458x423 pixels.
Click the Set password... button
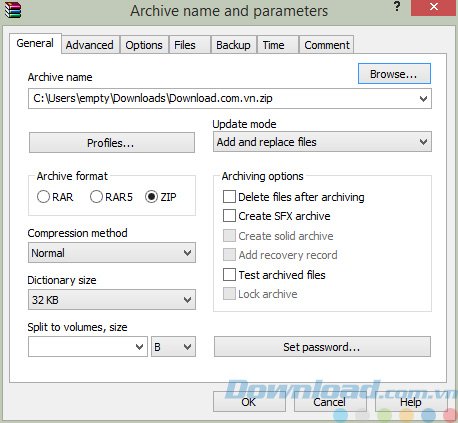pos(322,347)
